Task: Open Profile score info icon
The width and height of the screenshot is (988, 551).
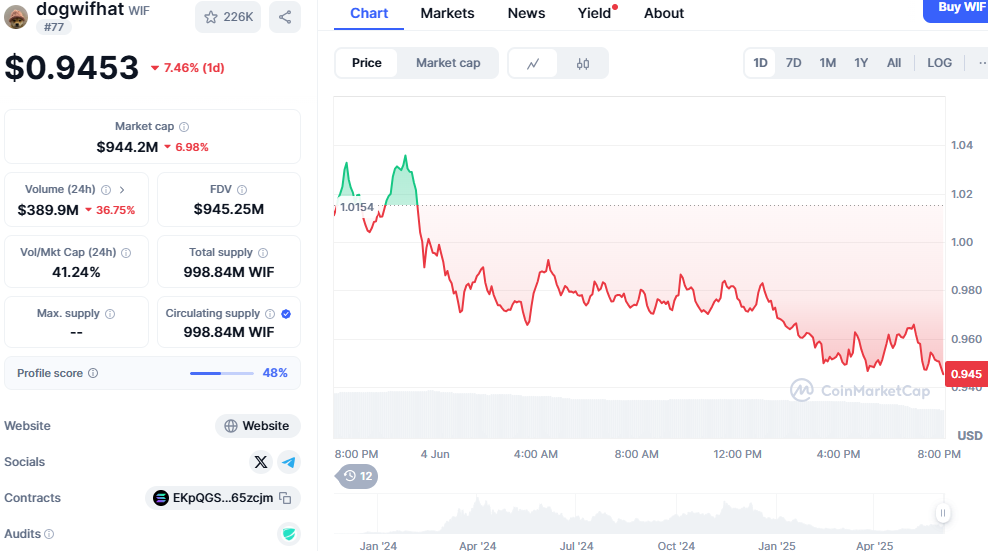Action: (93, 373)
